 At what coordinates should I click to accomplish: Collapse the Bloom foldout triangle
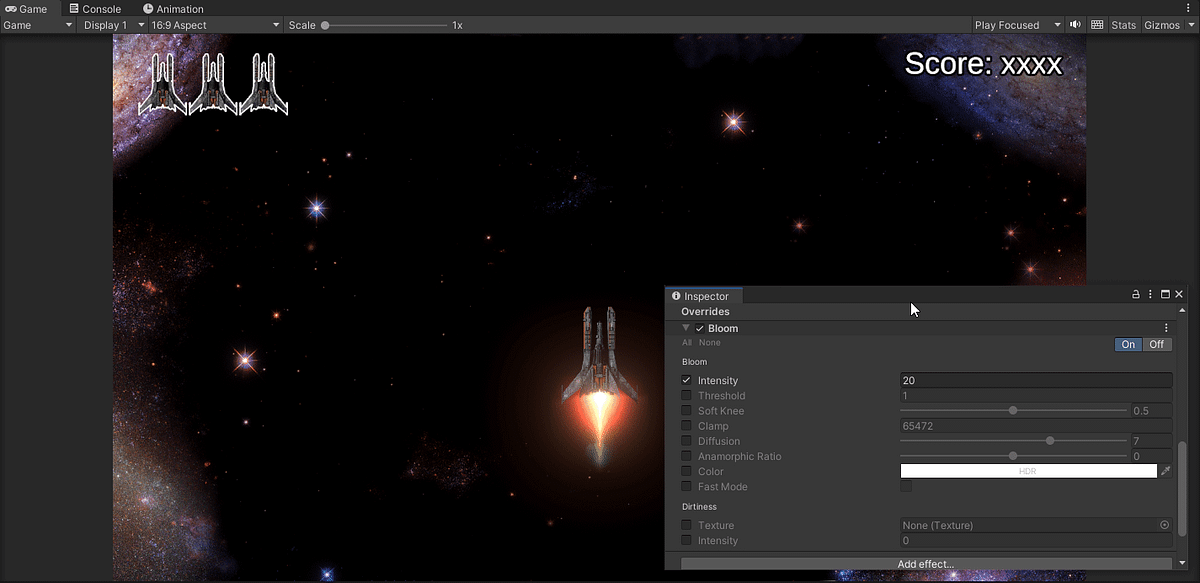[x=684, y=327]
